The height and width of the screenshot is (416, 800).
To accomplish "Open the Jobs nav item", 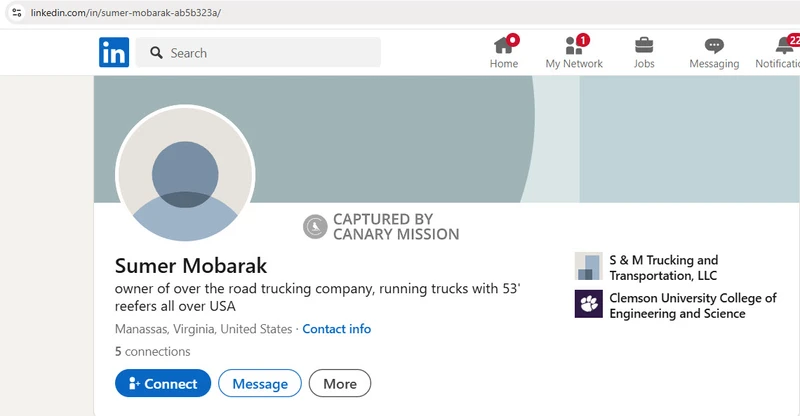I will pyautogui.click(x=644, y=53).
